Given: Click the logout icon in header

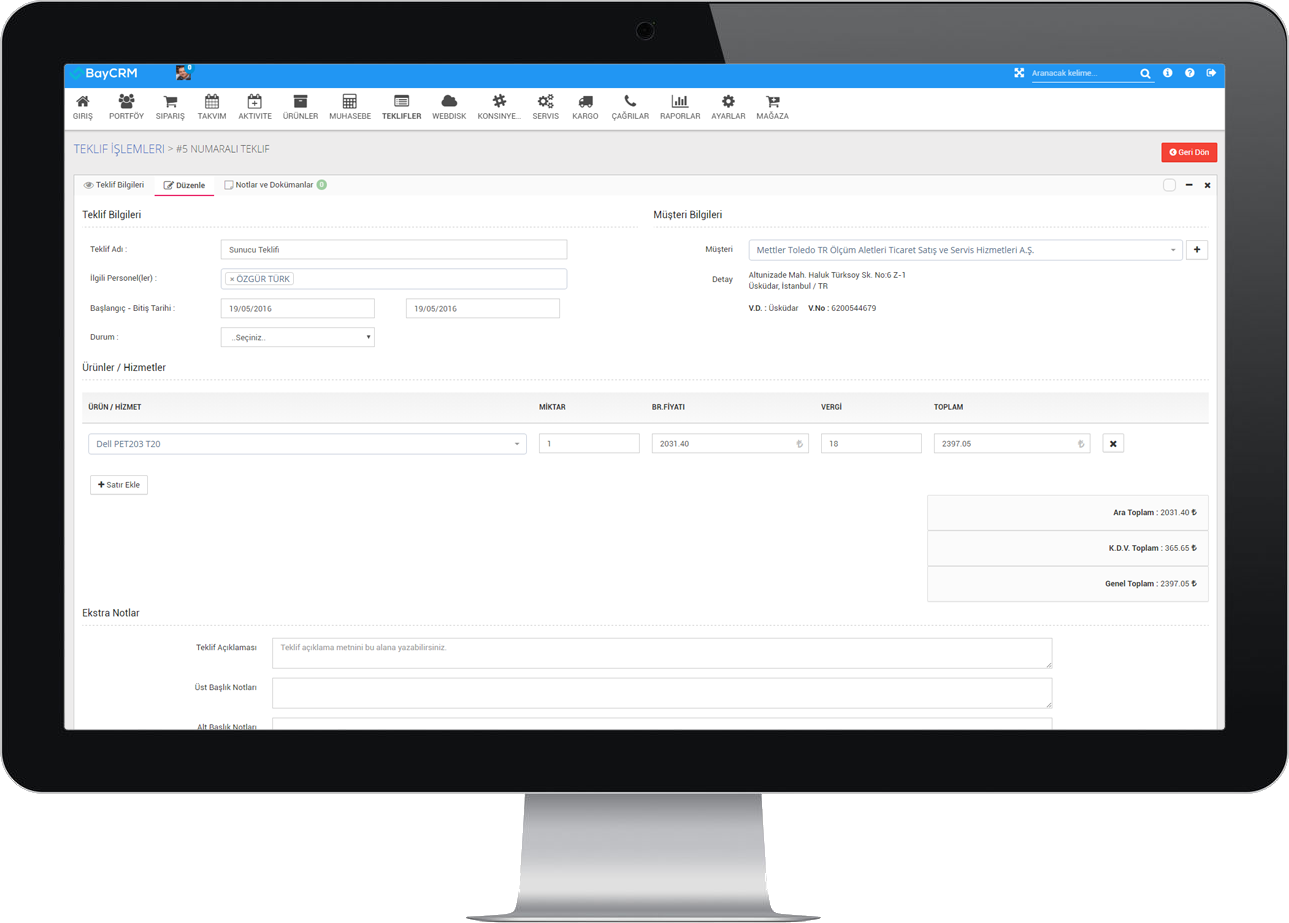Looking at the screenshot, I should click(1211, 73).
